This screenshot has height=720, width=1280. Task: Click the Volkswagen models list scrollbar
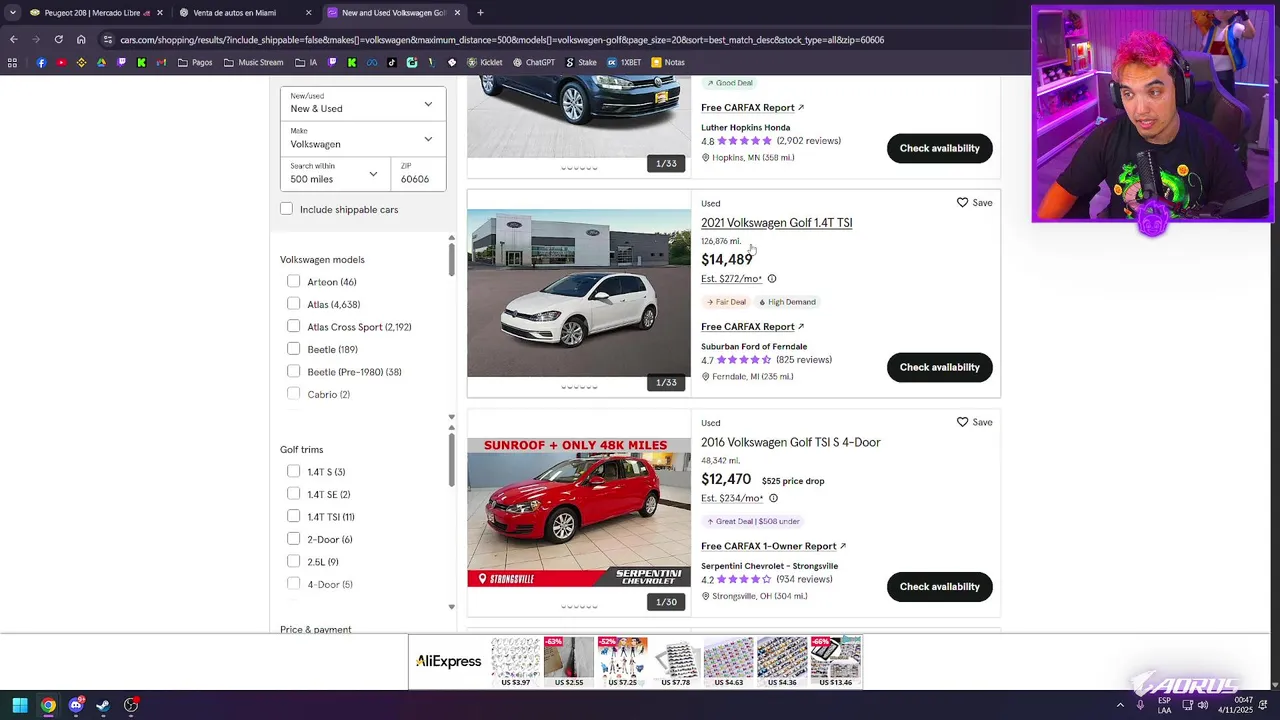click(x=451, y=258)
